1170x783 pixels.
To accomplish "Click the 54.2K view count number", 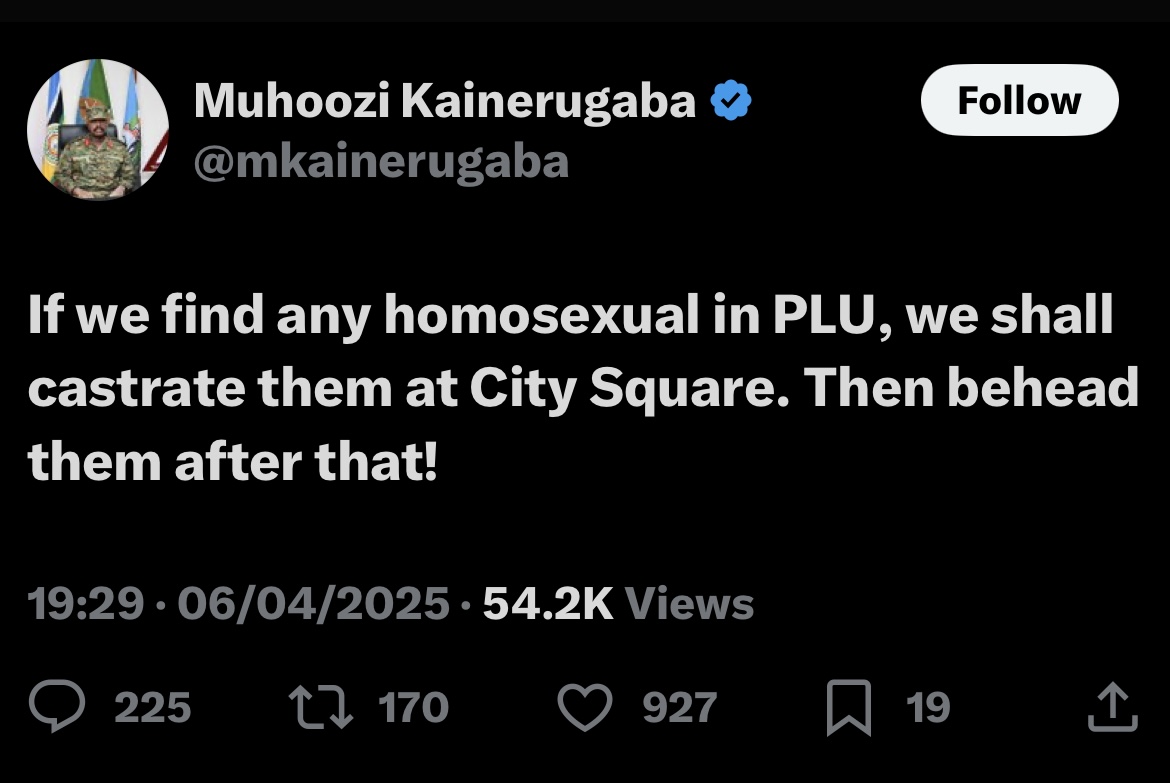I will coord(547,604).
